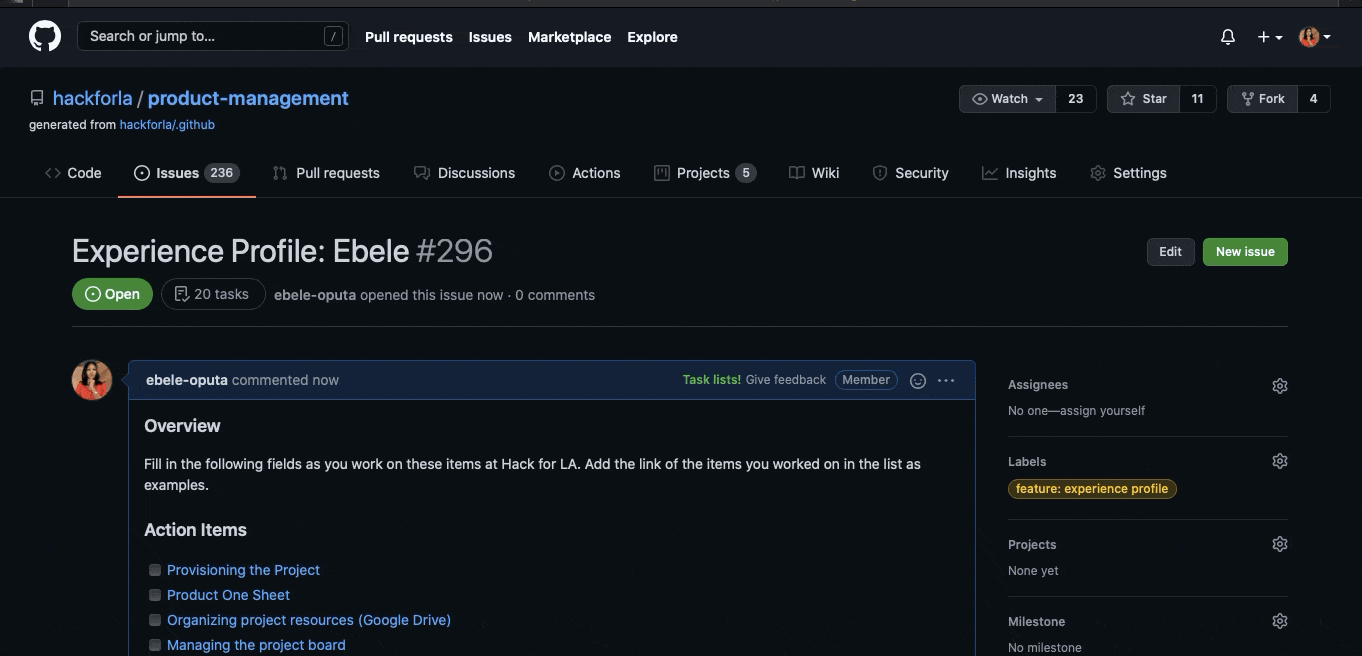The width and height of the screenshot is (1362, 656).
Task: Expand the plus create-new dropdown
Action: (1266, 36)
